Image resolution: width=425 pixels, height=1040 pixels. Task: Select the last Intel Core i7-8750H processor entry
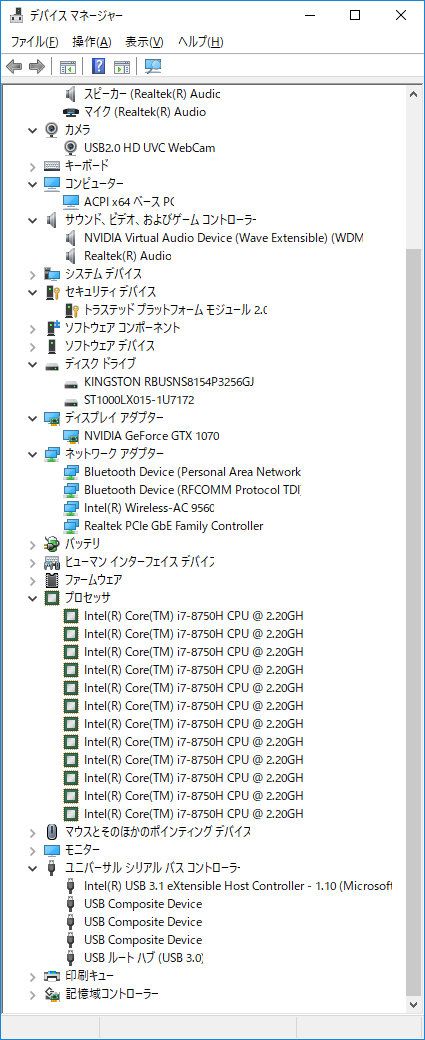[x=194, y=814]
